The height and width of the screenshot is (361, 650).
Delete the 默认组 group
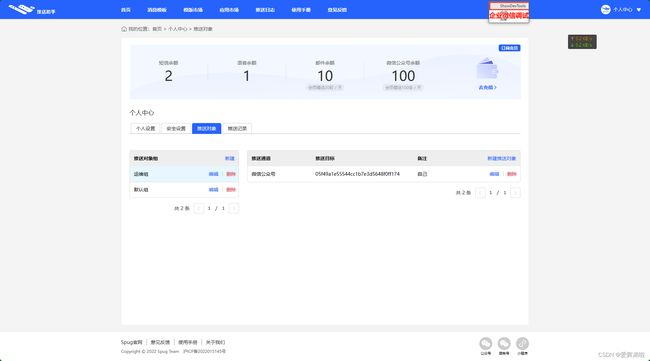point(231,190)
